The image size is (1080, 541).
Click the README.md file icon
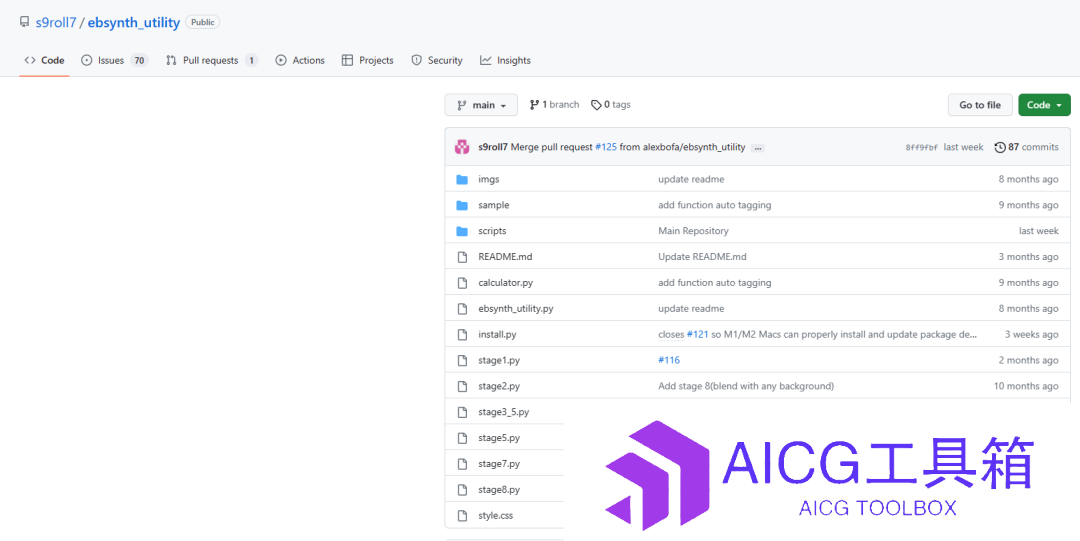(x=462, y=257)
